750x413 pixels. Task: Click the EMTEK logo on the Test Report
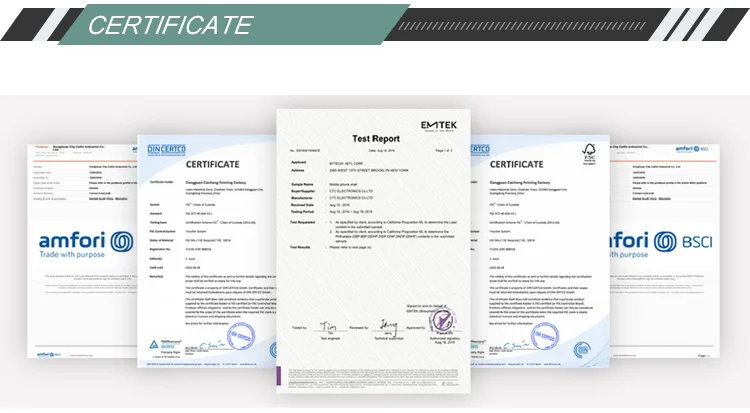click(x=439, y=126)
